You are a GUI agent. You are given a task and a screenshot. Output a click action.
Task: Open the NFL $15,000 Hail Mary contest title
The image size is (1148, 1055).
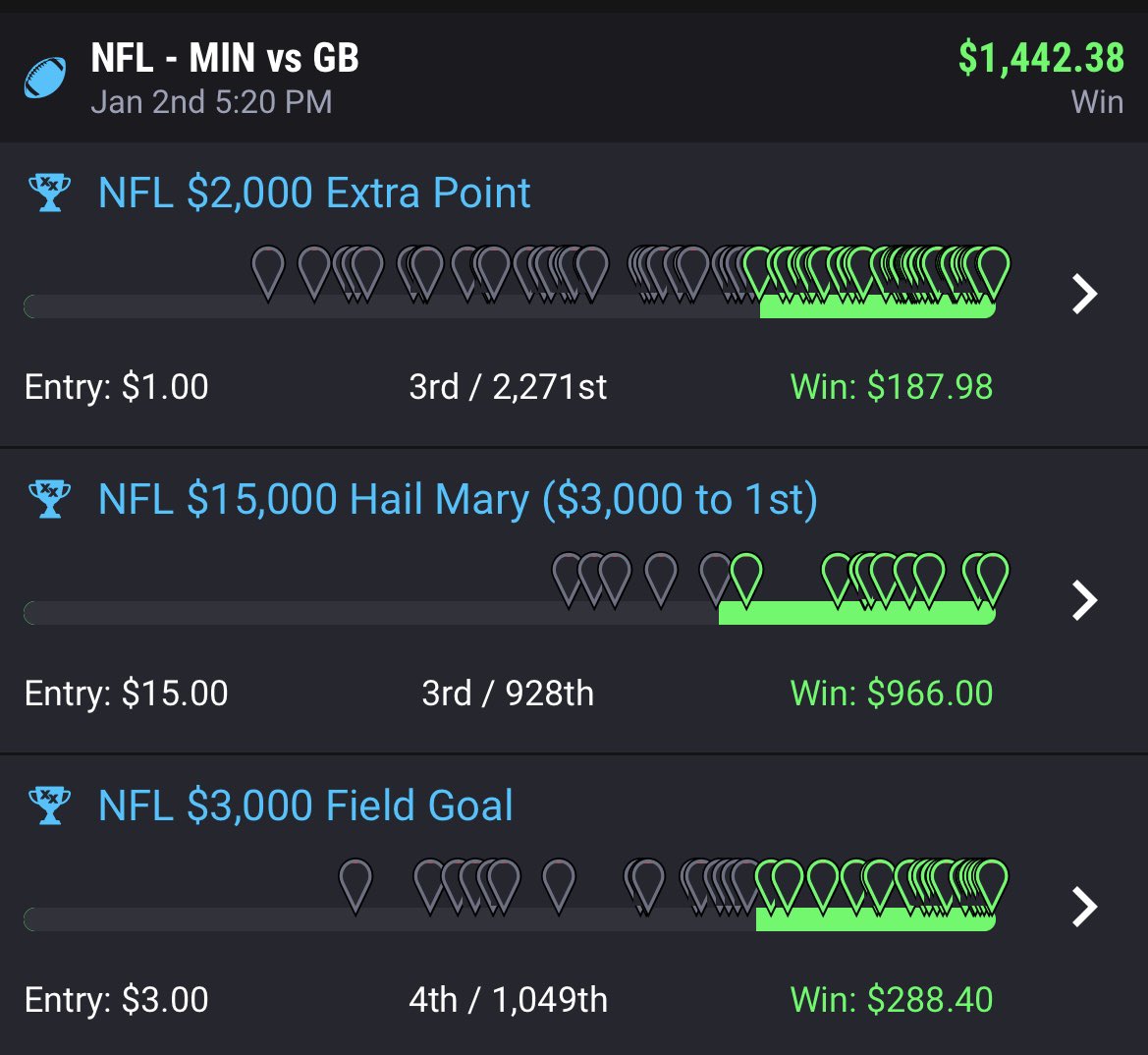click(x=458, y=499)
